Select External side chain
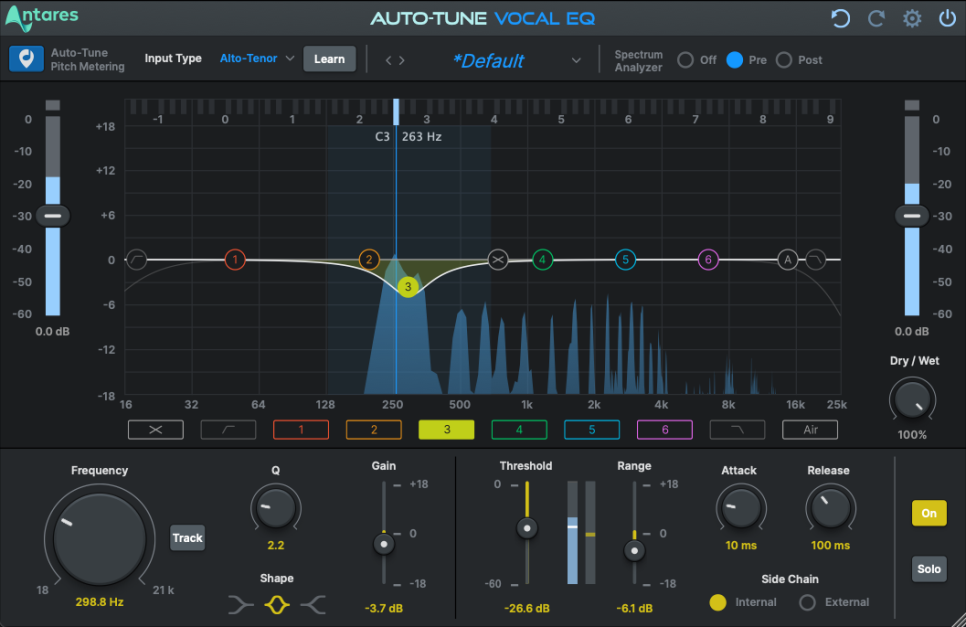Screen dimensions: 966x627 807,602
